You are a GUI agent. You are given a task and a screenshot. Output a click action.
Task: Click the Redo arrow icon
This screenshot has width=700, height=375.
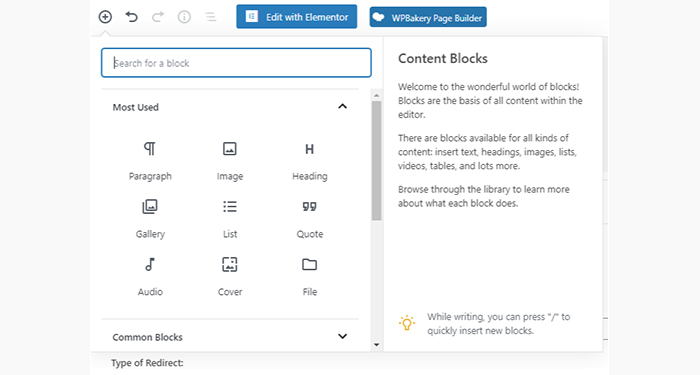(x=158, y=17)
